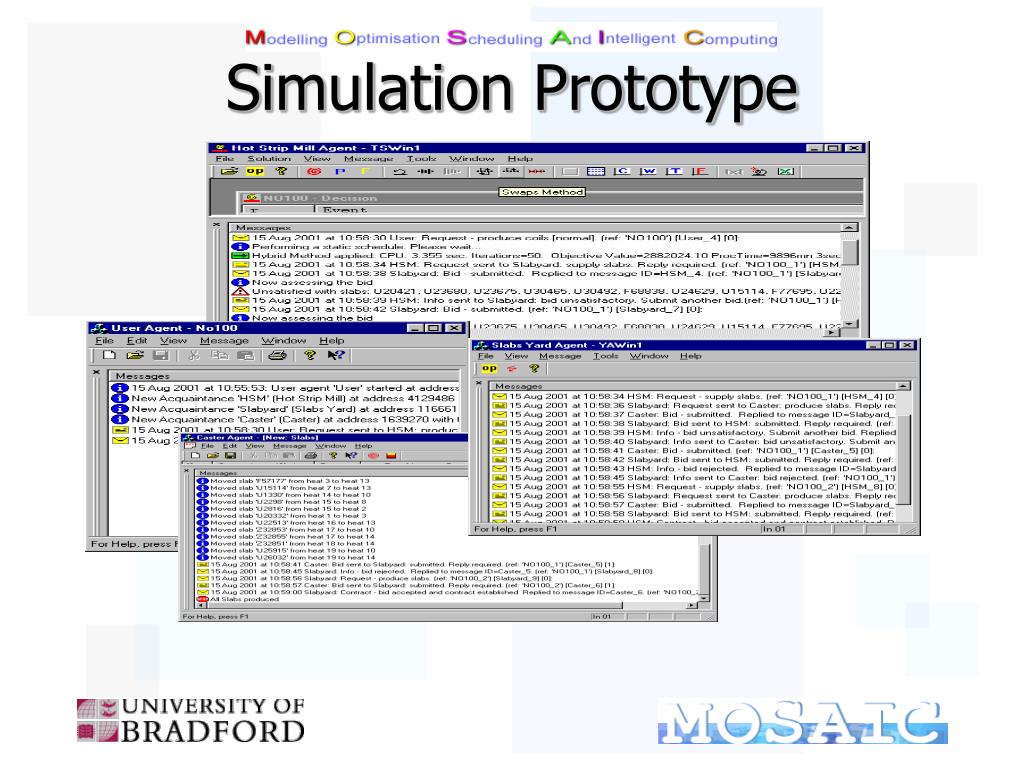Click Cut scissors icon in User Agent toolbar

coord(193,355)
